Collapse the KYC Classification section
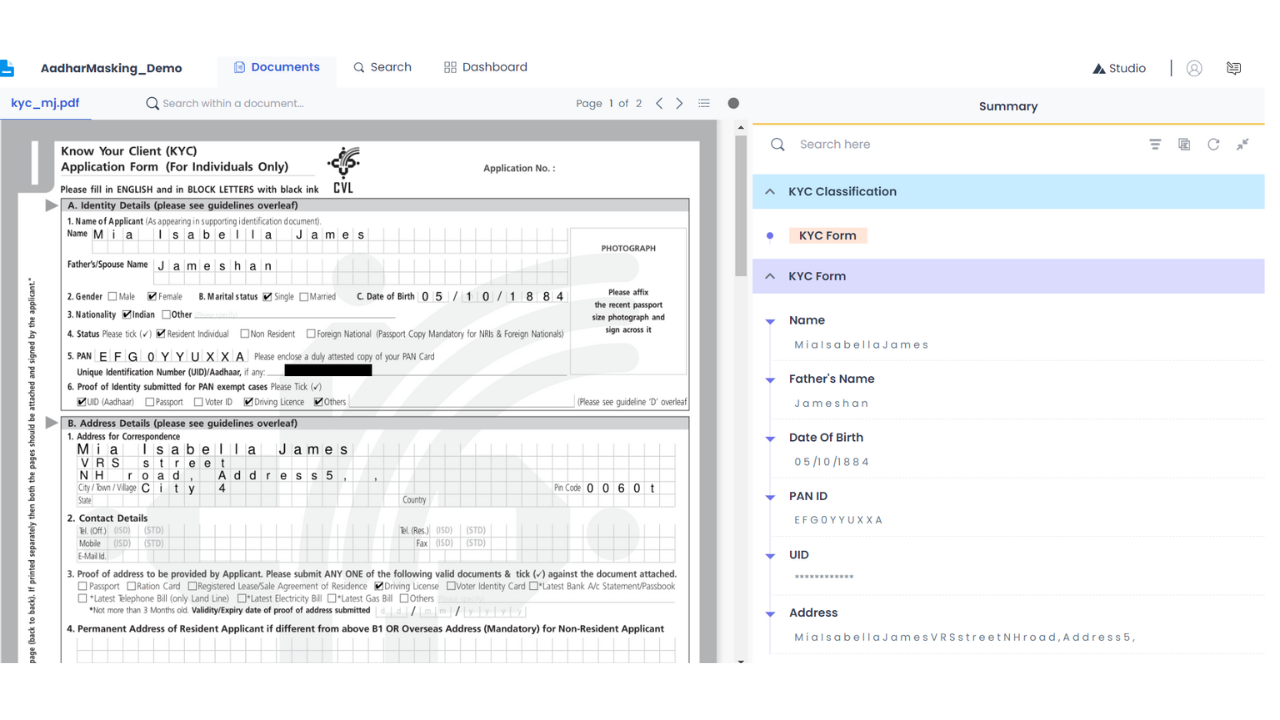 click(770, 191)
